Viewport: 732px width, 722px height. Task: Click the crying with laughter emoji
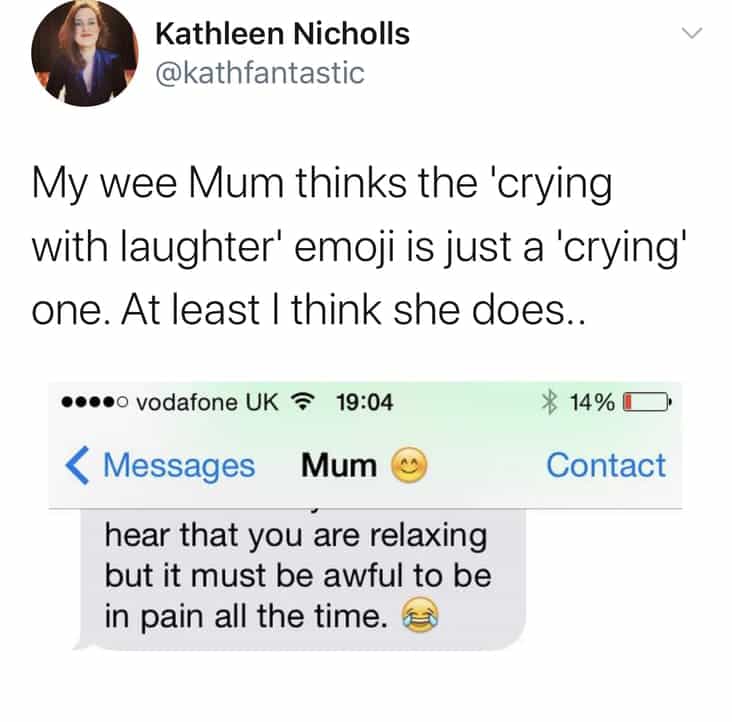coord(420,614)
